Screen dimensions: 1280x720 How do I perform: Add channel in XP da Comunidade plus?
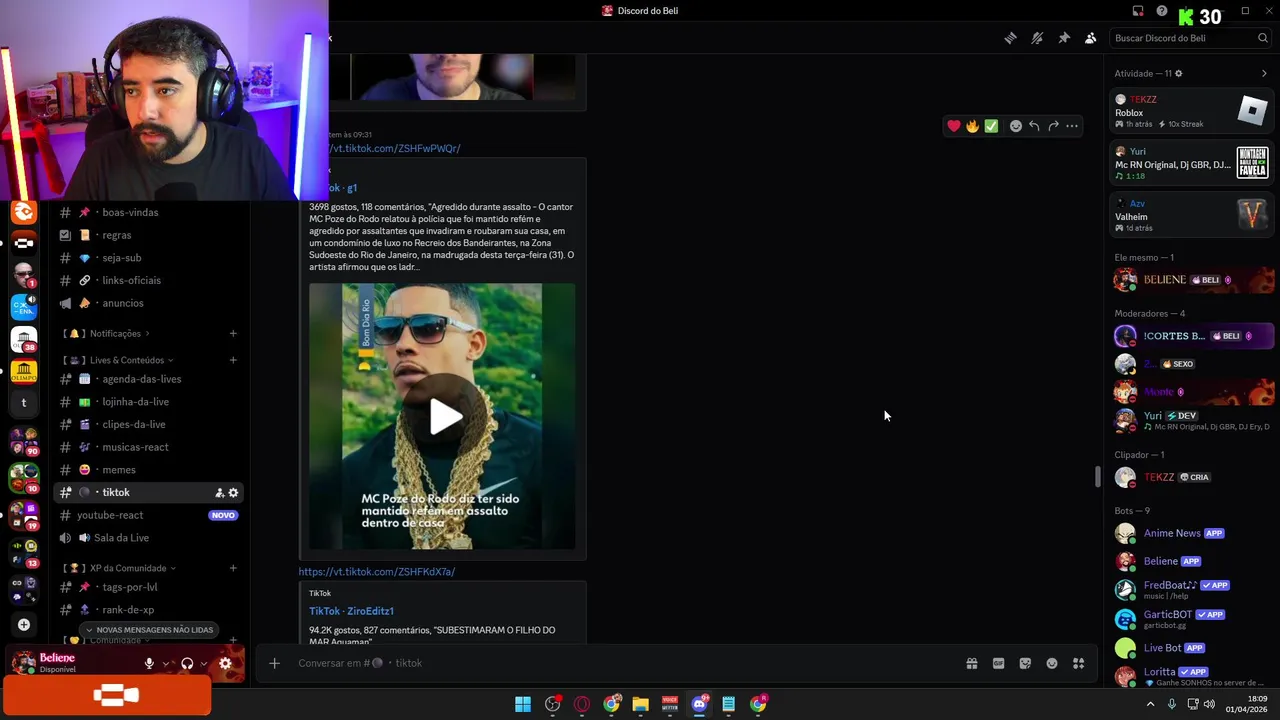coord(233,568)
